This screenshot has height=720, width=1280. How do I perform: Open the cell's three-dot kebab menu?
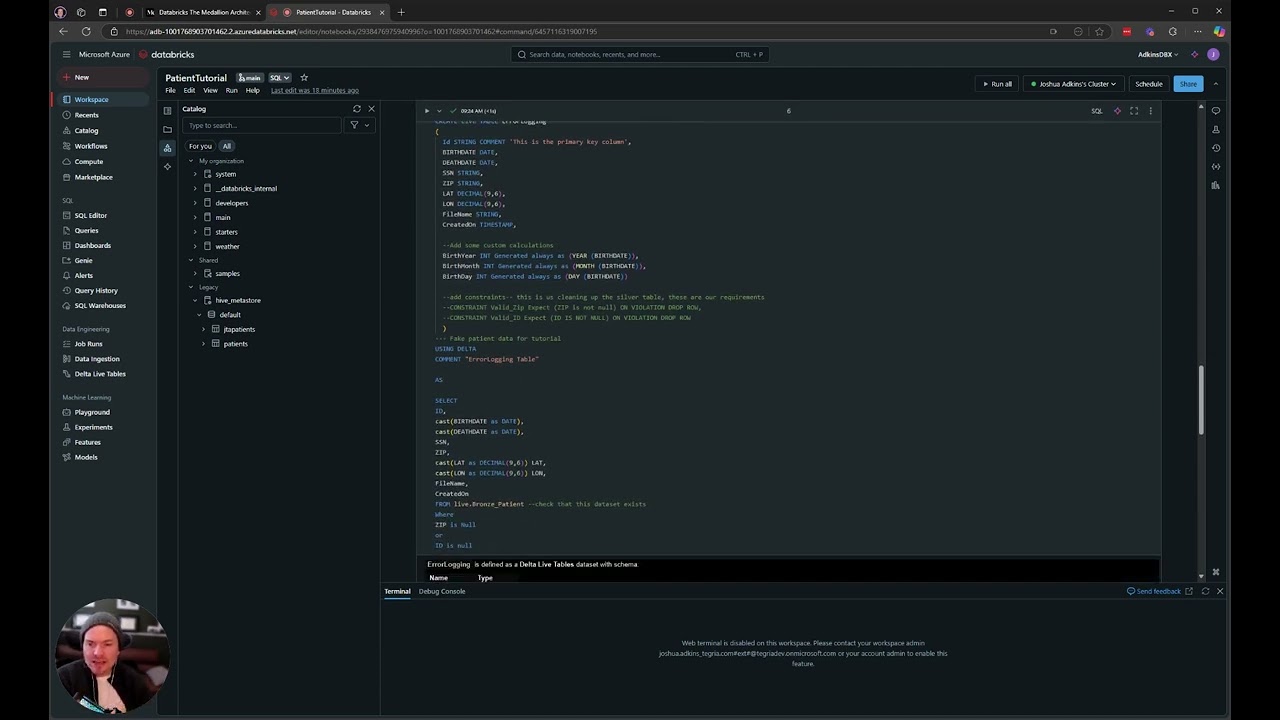click(1150, 111)
